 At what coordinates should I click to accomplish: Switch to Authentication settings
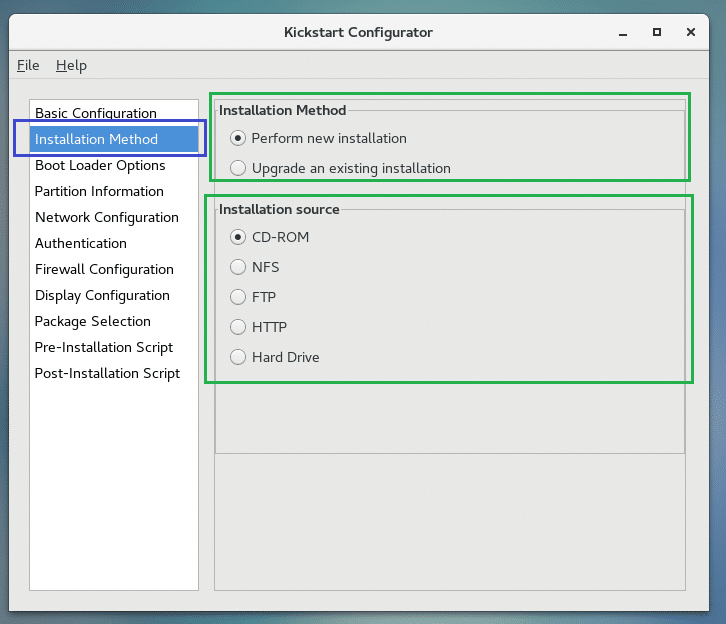pyautogui.click(x=81, y=243)
